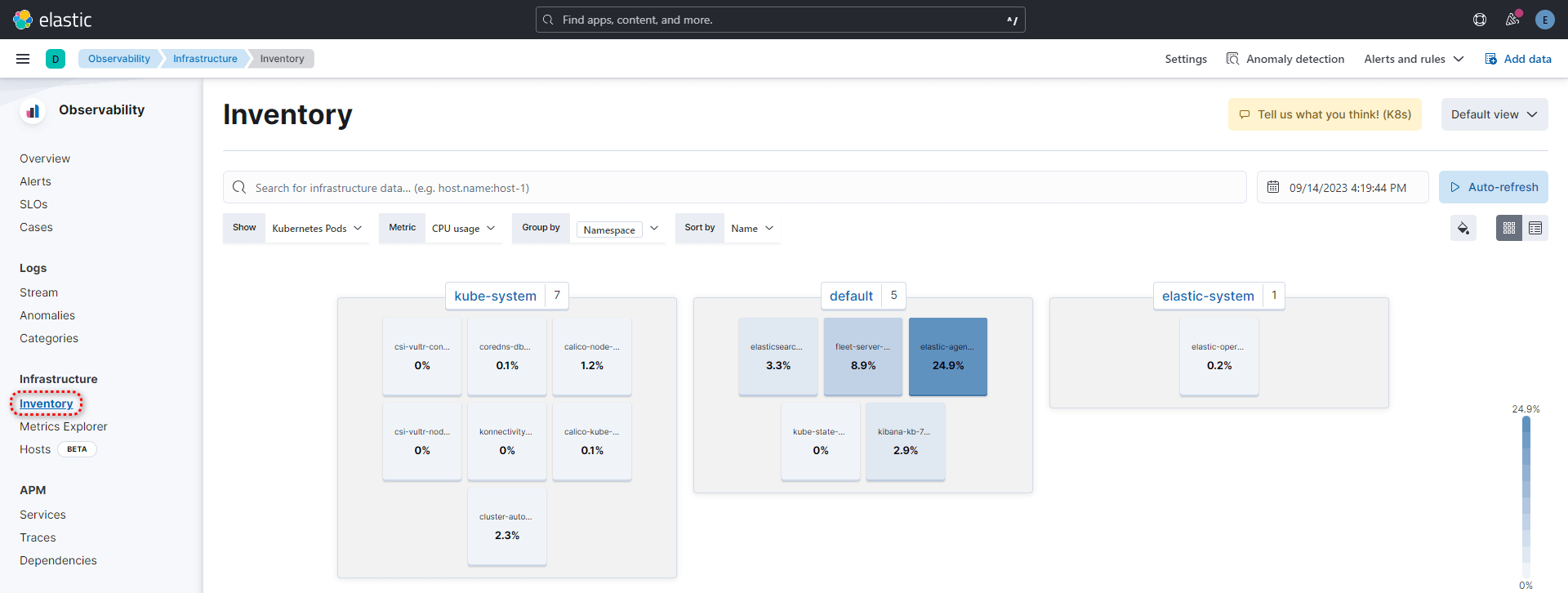Select the csi-vultr-nod pod tile
The width and height of the screenshot is (1568, 593).
(422, 442)
